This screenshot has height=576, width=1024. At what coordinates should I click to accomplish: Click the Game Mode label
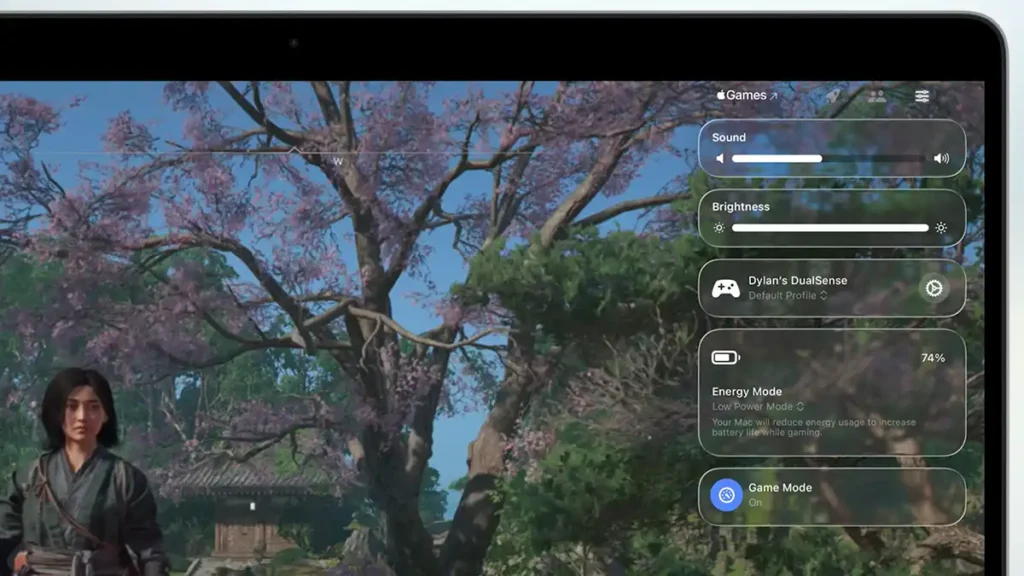(x=780, y=488)
